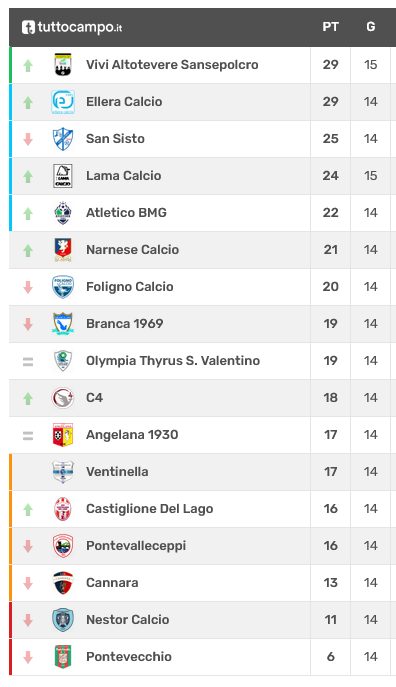The width and height of the screenshot is (396, 687).
Task: Click the Cannara team crest
Action: point(63,583)
